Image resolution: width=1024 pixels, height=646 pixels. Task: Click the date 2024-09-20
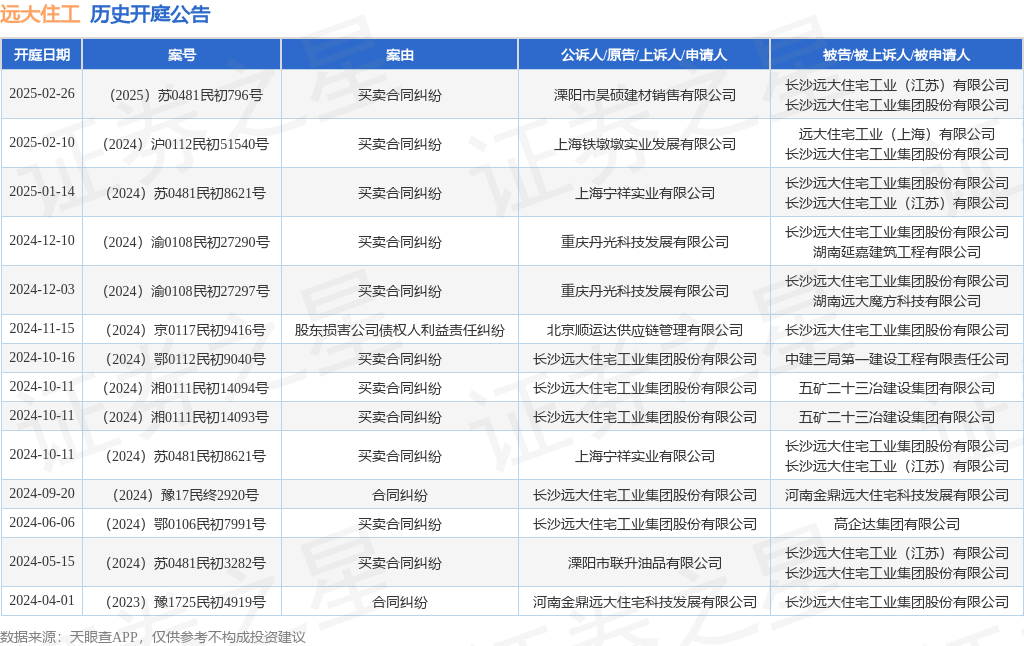point(42,493)
